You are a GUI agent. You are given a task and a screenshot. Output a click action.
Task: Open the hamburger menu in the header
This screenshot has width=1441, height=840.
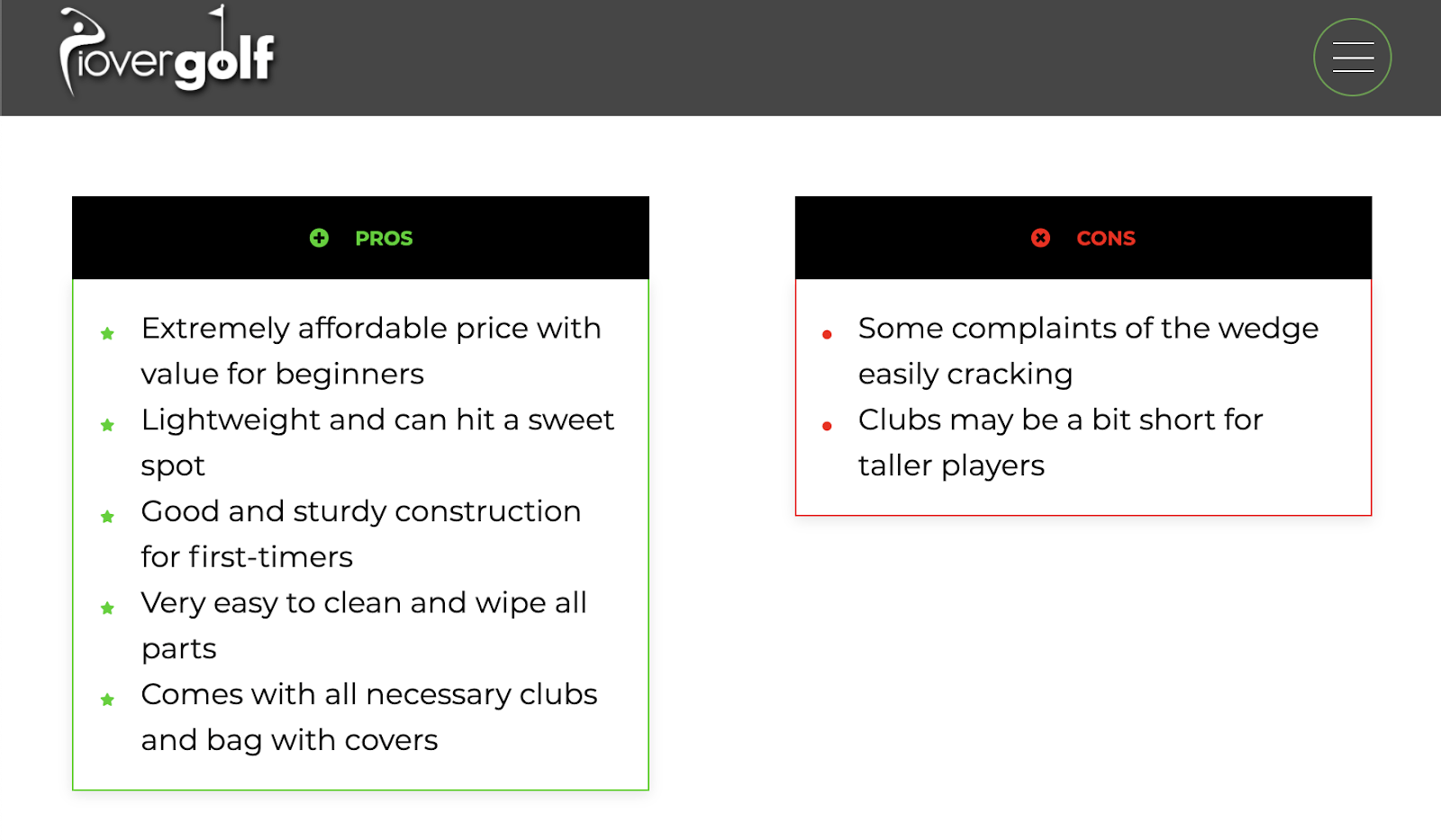point(1352,58)
